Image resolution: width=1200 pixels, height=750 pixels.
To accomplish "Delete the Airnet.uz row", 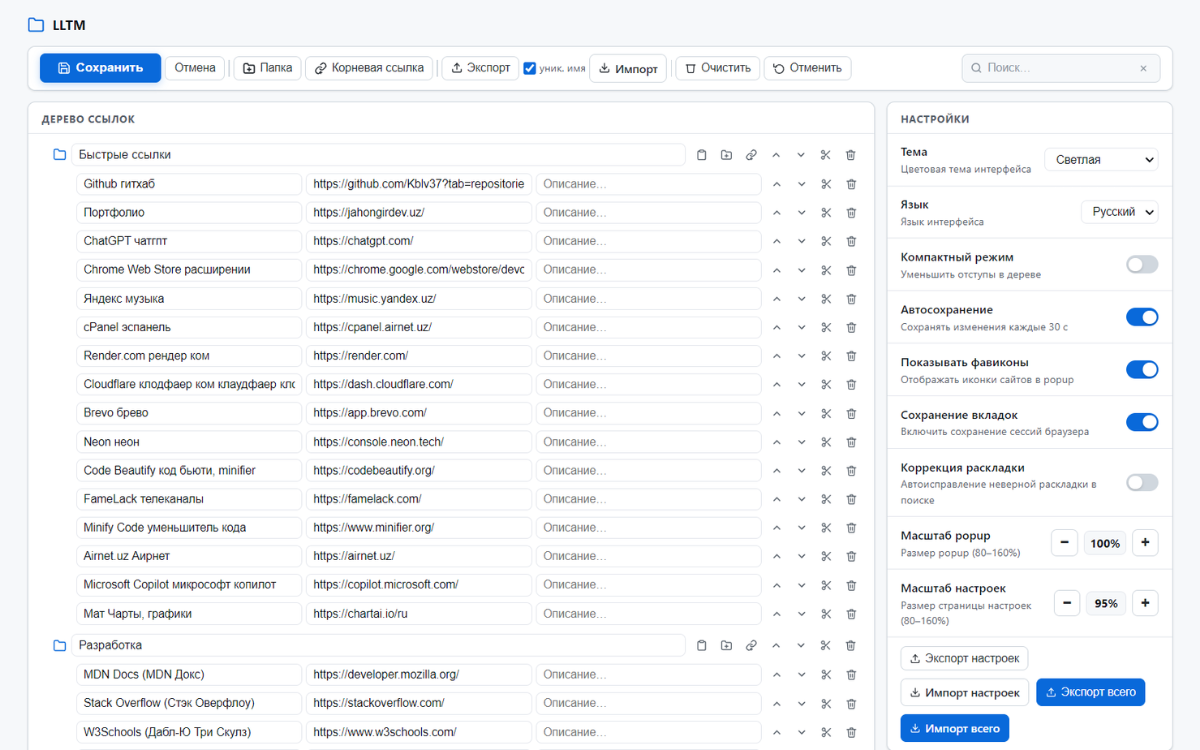I will pyautogui.click(x=851, y=557).
